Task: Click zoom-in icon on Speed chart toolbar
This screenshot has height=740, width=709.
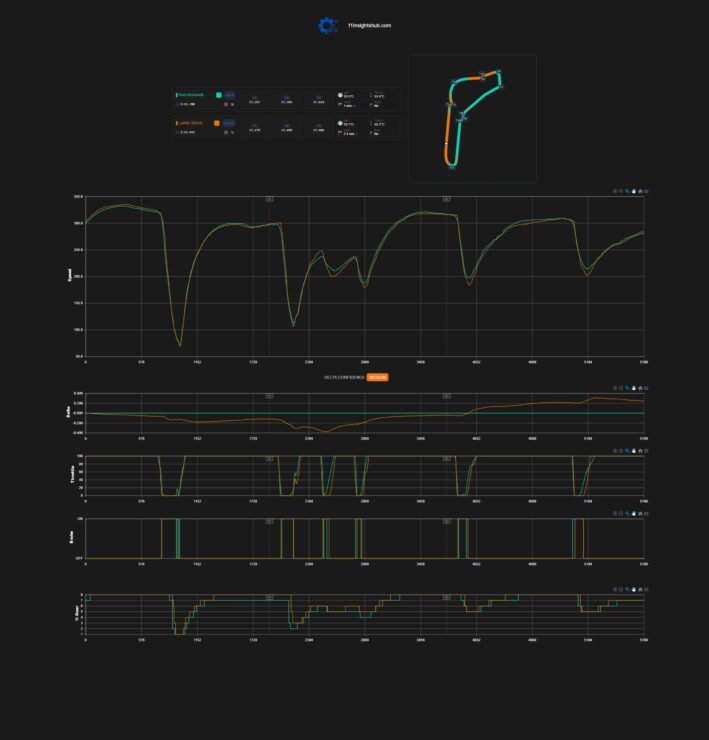Action: coord(615,191)
